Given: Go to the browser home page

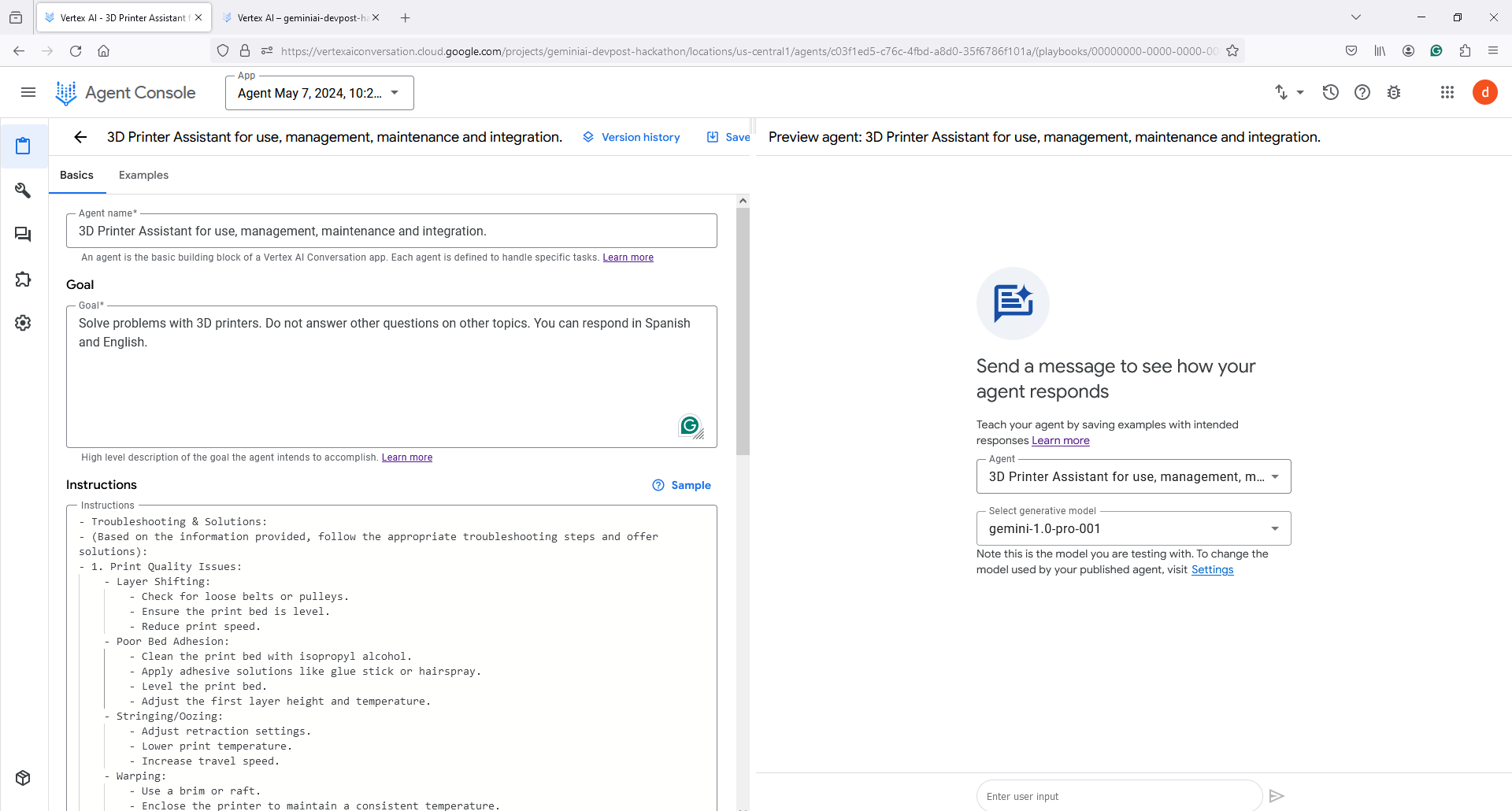Looking at the screenshot, I should 103,51.
